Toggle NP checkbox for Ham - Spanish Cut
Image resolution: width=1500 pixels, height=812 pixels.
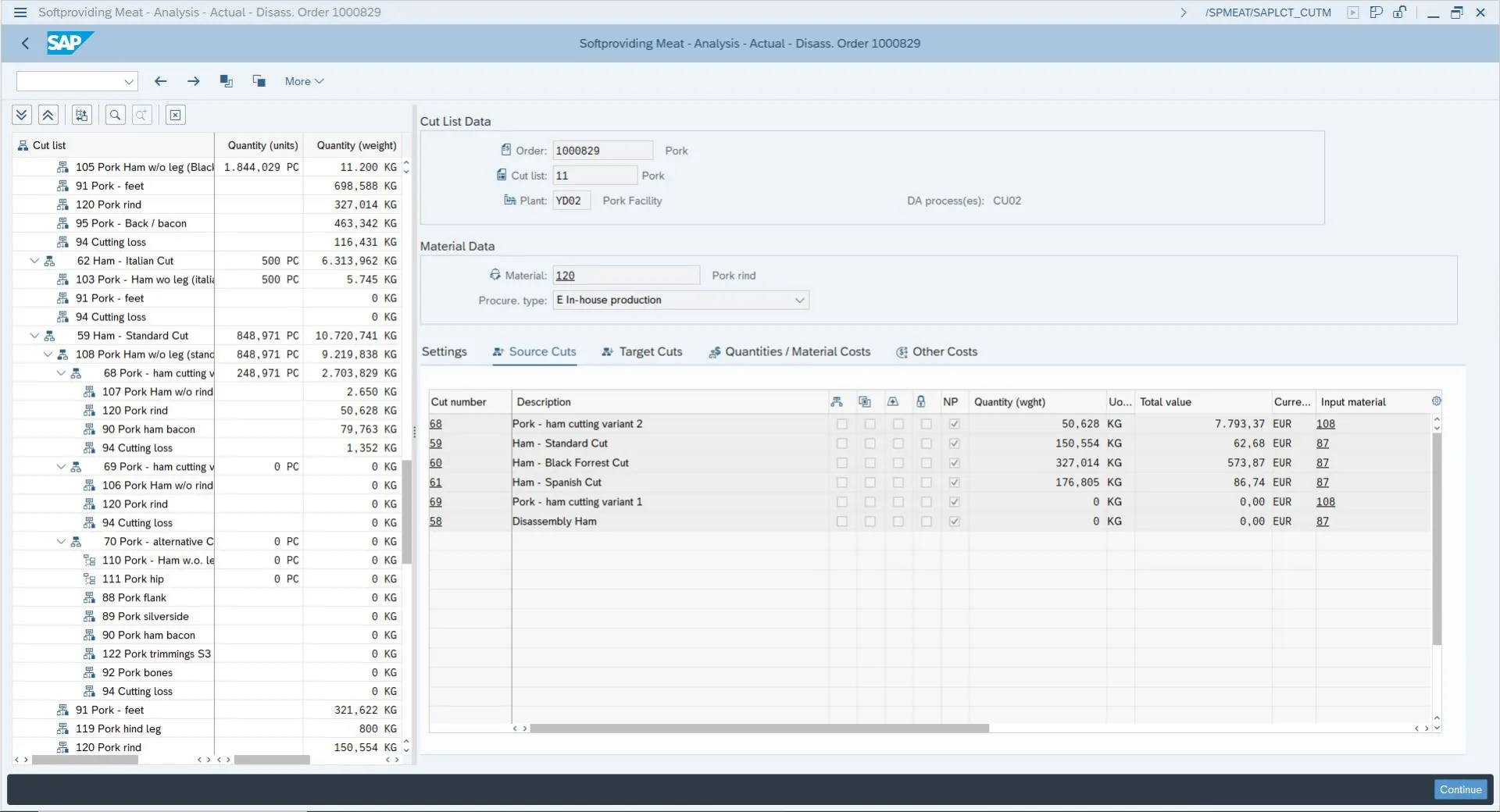pyautogui.click(x=954, y=483)
